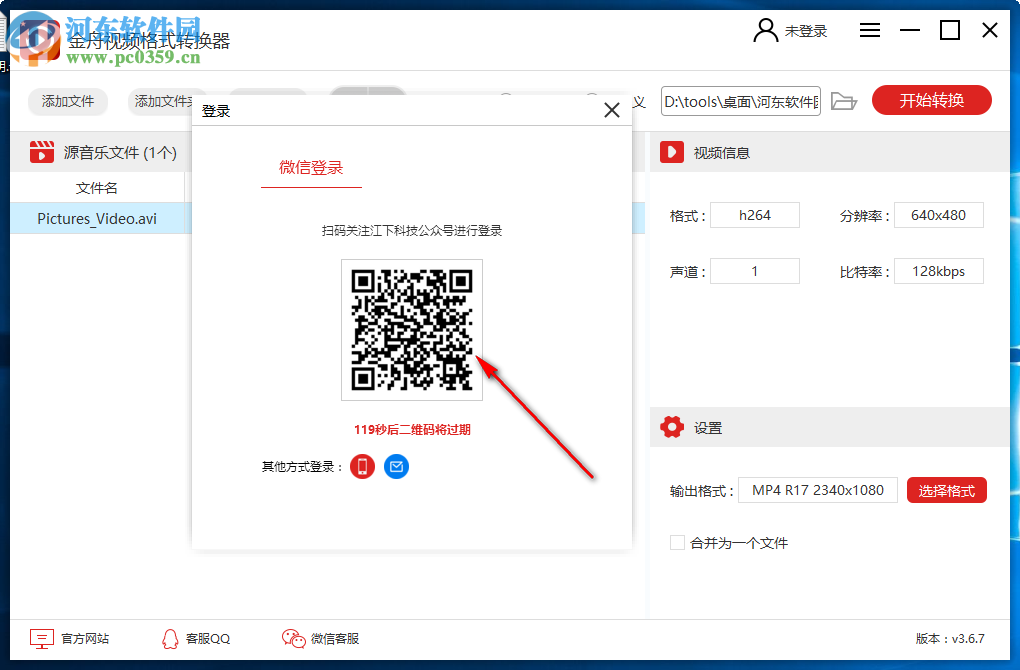Viewport: 1020px width, 670px height.
Task: Click the 开始转换 button
Action: click(x=931, y=100)
